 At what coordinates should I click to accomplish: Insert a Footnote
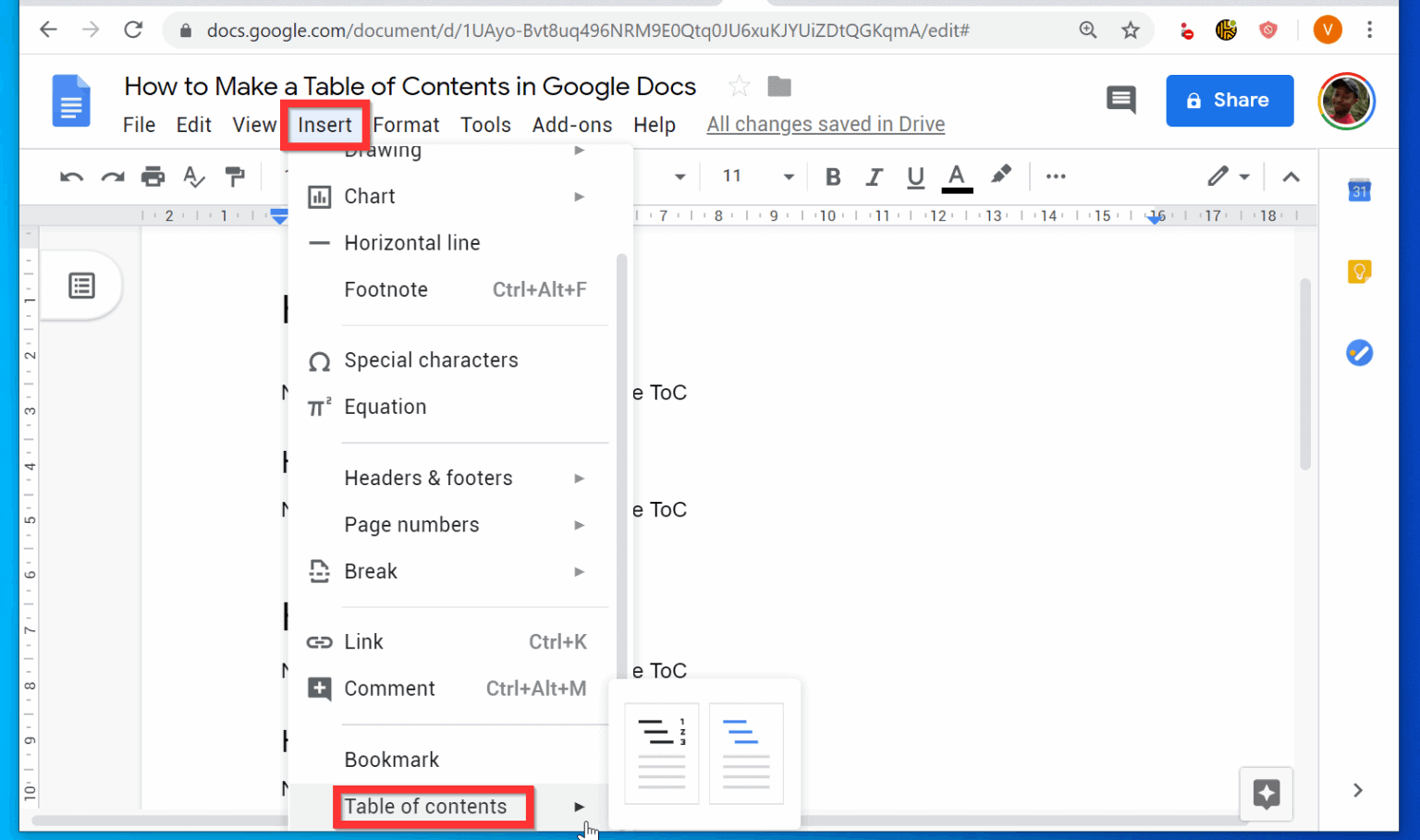point(453,290)
